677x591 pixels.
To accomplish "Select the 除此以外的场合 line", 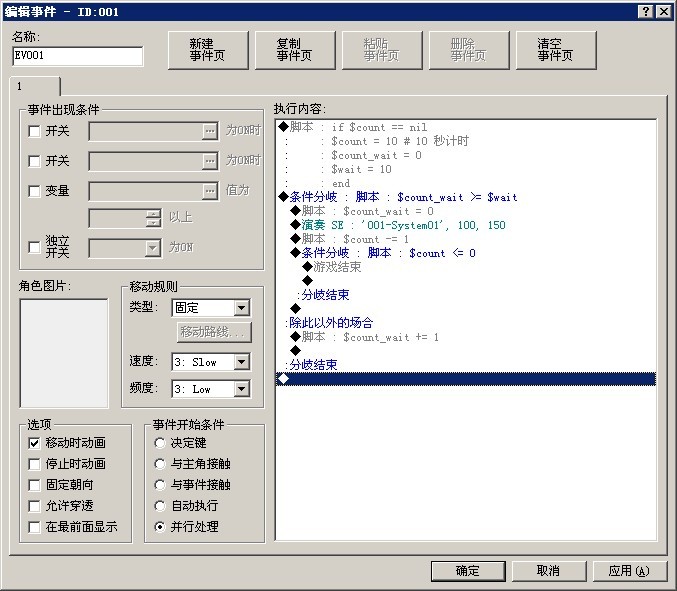I will click(x=466, y=323).
